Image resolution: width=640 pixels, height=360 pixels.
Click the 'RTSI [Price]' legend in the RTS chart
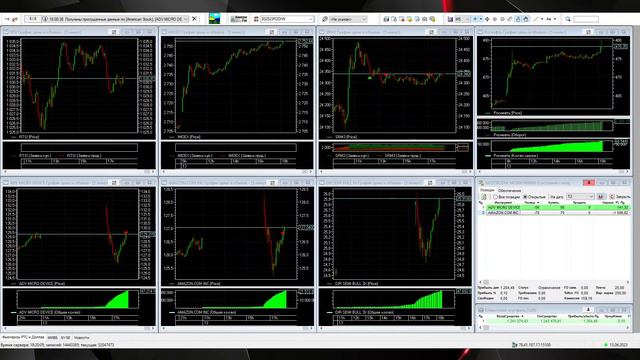click(29, 137)
